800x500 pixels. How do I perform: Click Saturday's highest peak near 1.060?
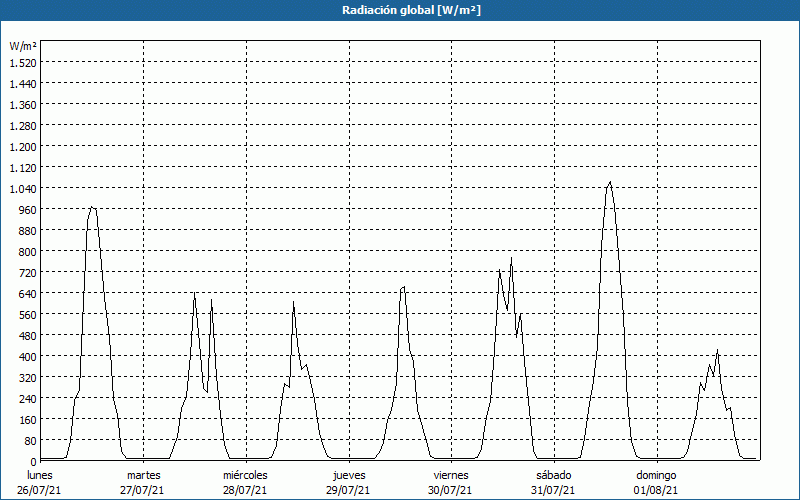click(610, 182)
